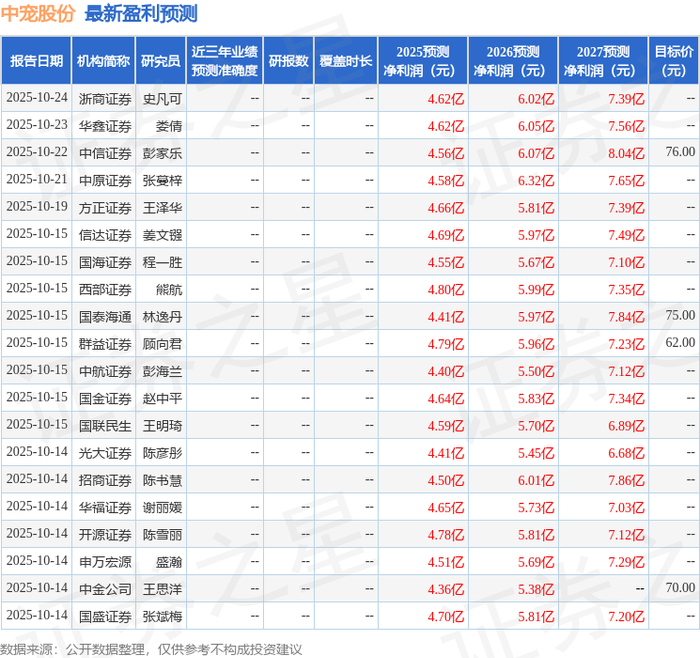Click the 华福证券 institution cell

pyautogui.click(x=105, y=507)
